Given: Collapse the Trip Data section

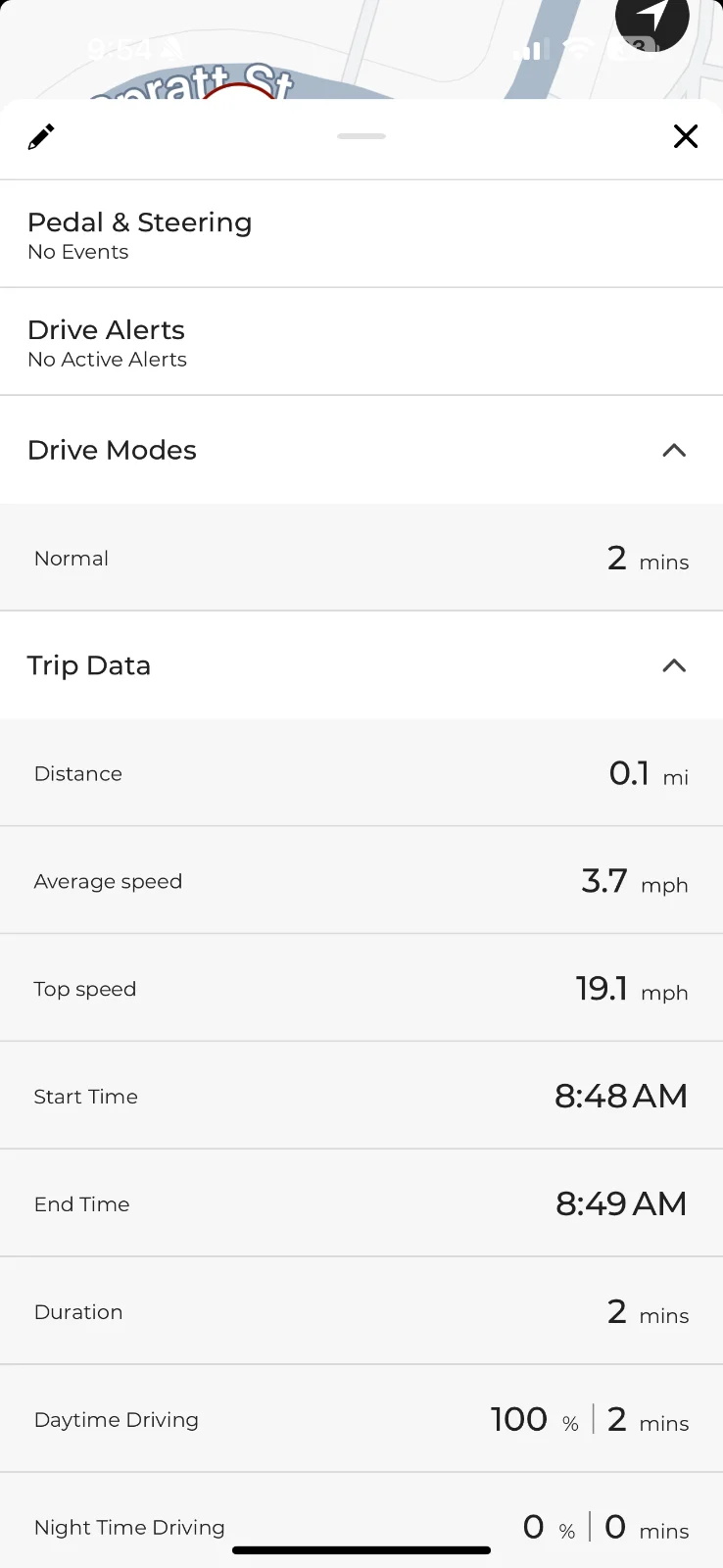Looking at the screenshot, I should pyautogui.click(x=674, y=665).
